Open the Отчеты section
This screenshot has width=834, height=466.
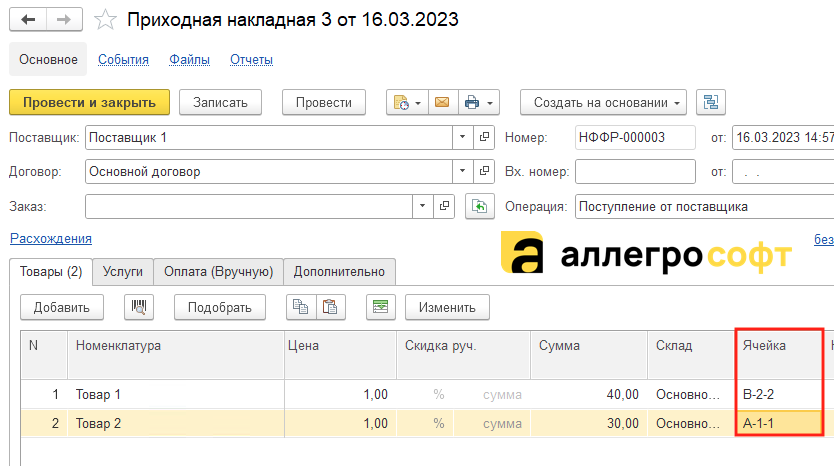pos(251,60)
